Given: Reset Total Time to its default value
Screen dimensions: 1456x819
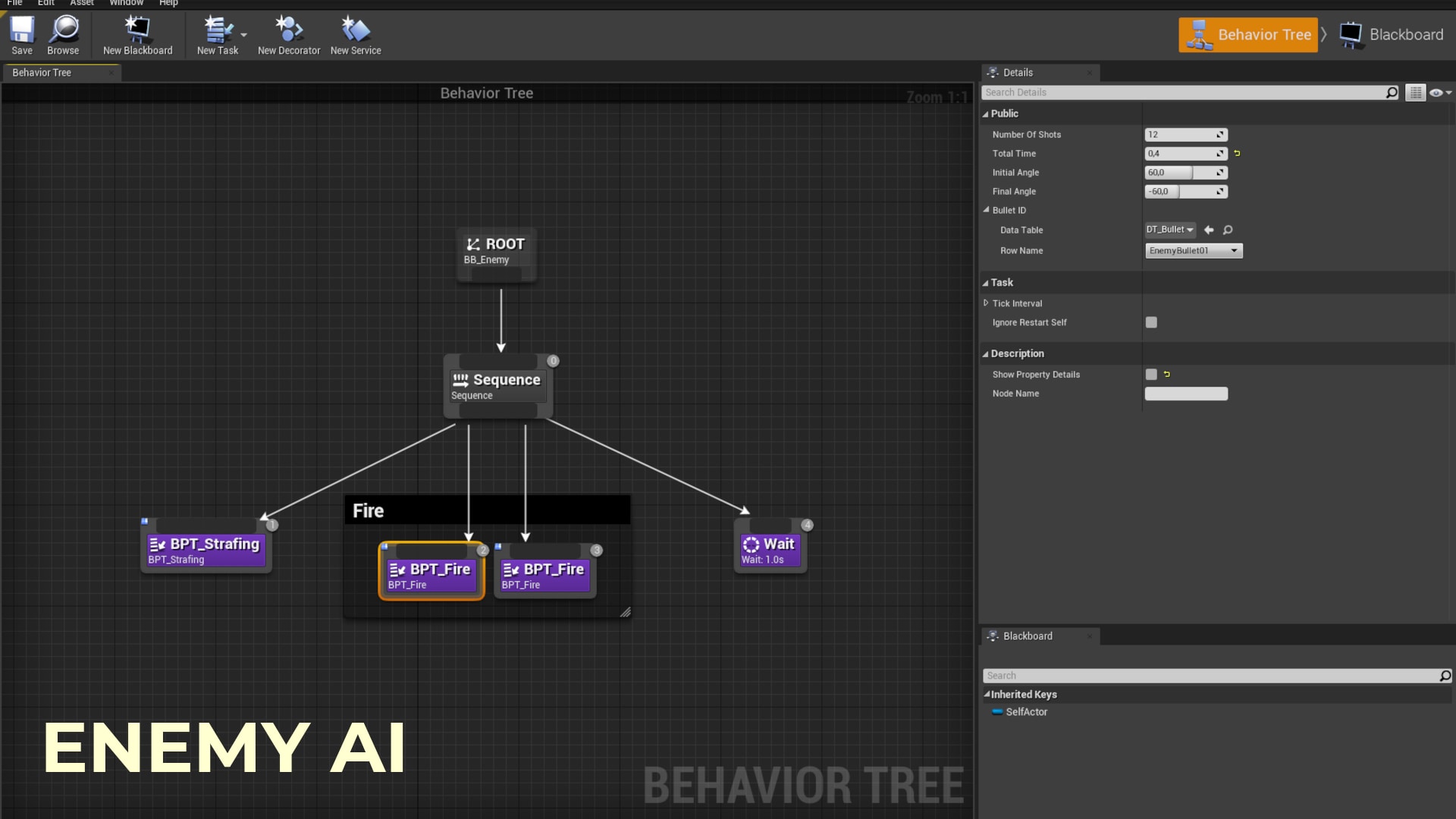Looking at the screenshot, I should click(x=1238, y=153).
